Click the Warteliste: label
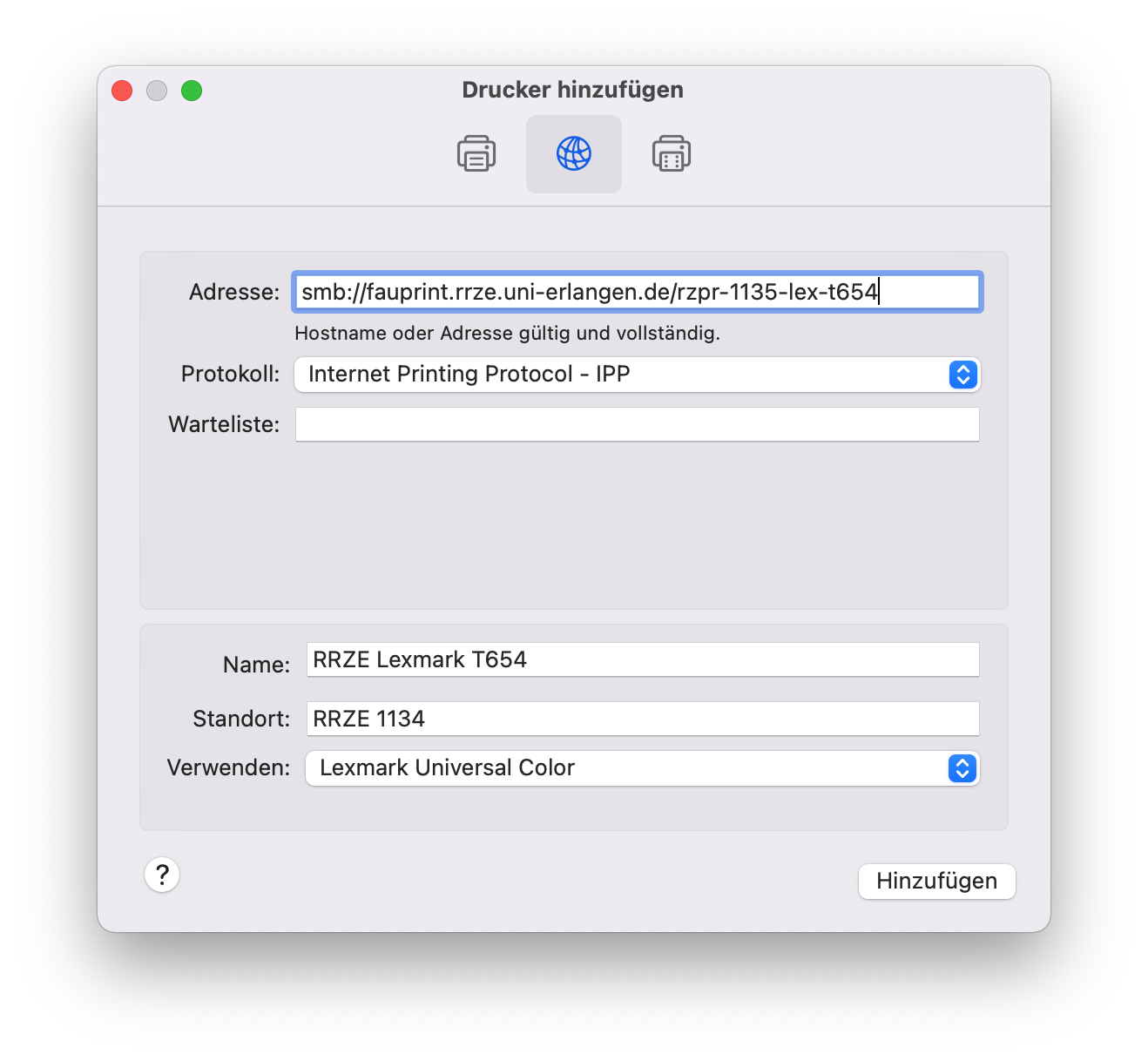Screen dimensions: 1148x1061 [x=224, y=424]
